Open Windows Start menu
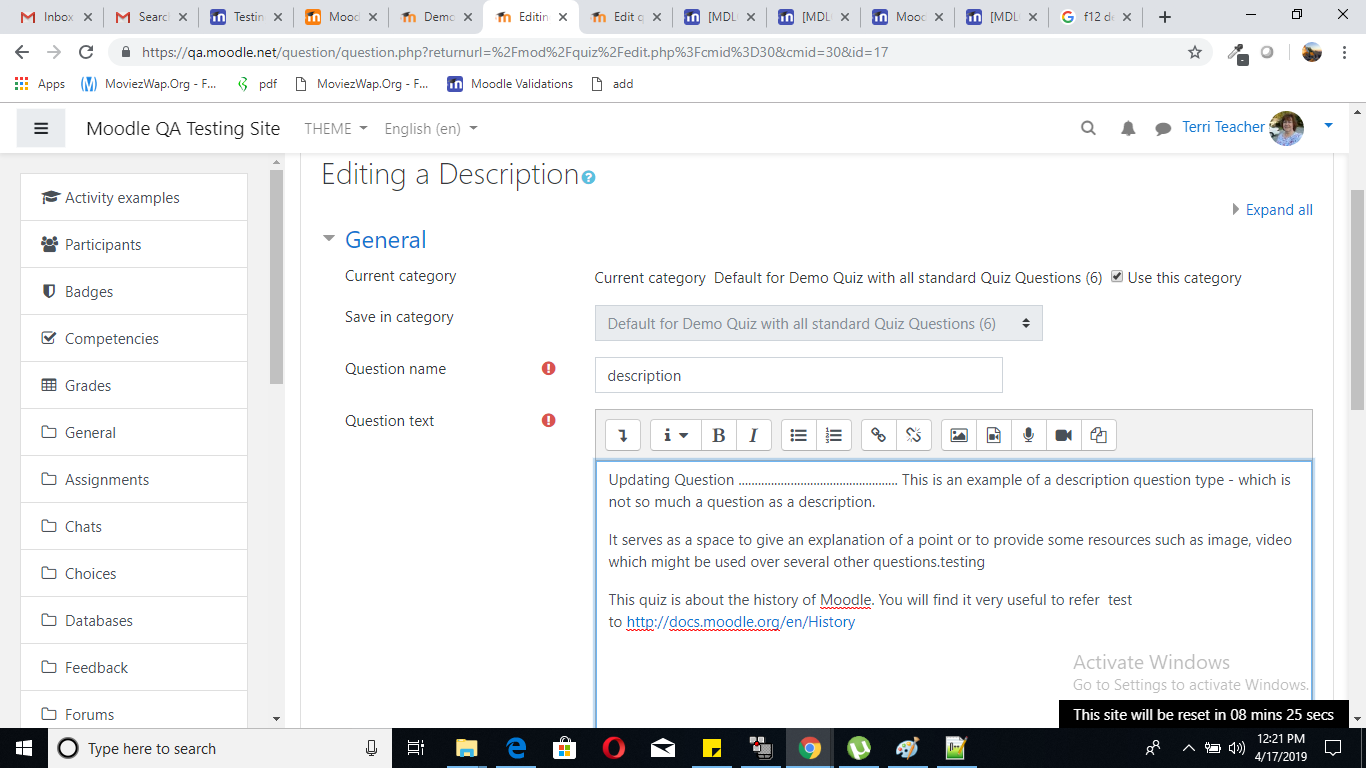Screen dimensions: 1366x768 click(x=23, y=748)
